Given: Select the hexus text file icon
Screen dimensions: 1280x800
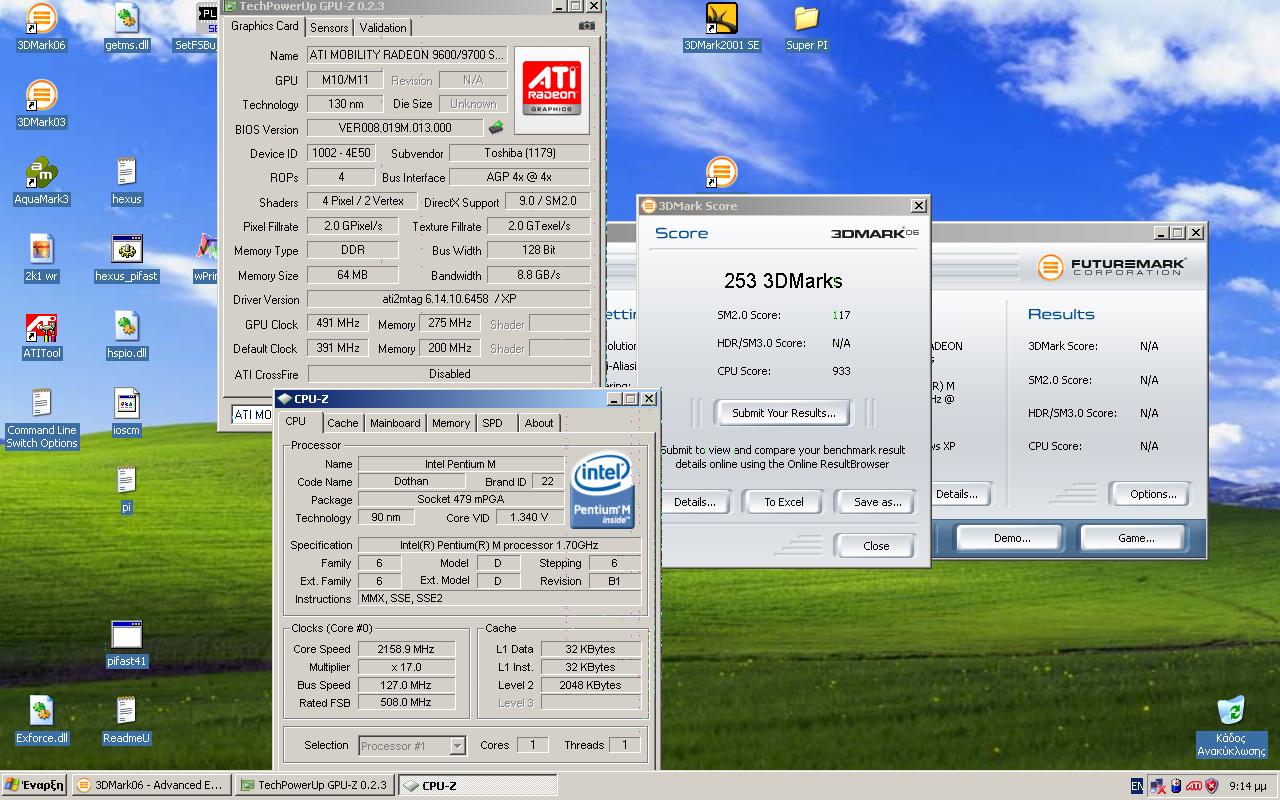Looking at the screenshot, I should 126,181.
